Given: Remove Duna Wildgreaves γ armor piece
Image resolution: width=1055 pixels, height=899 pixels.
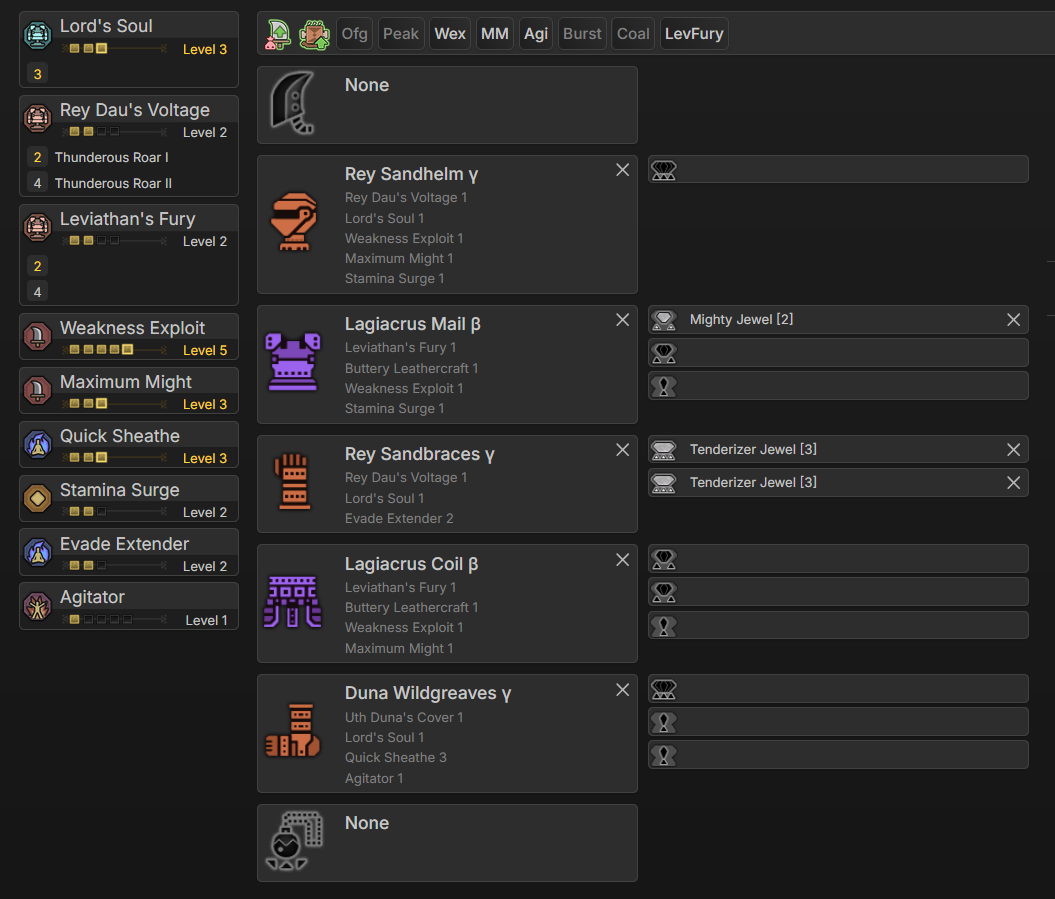Looking at the screenshot, I should coord(622,690).
